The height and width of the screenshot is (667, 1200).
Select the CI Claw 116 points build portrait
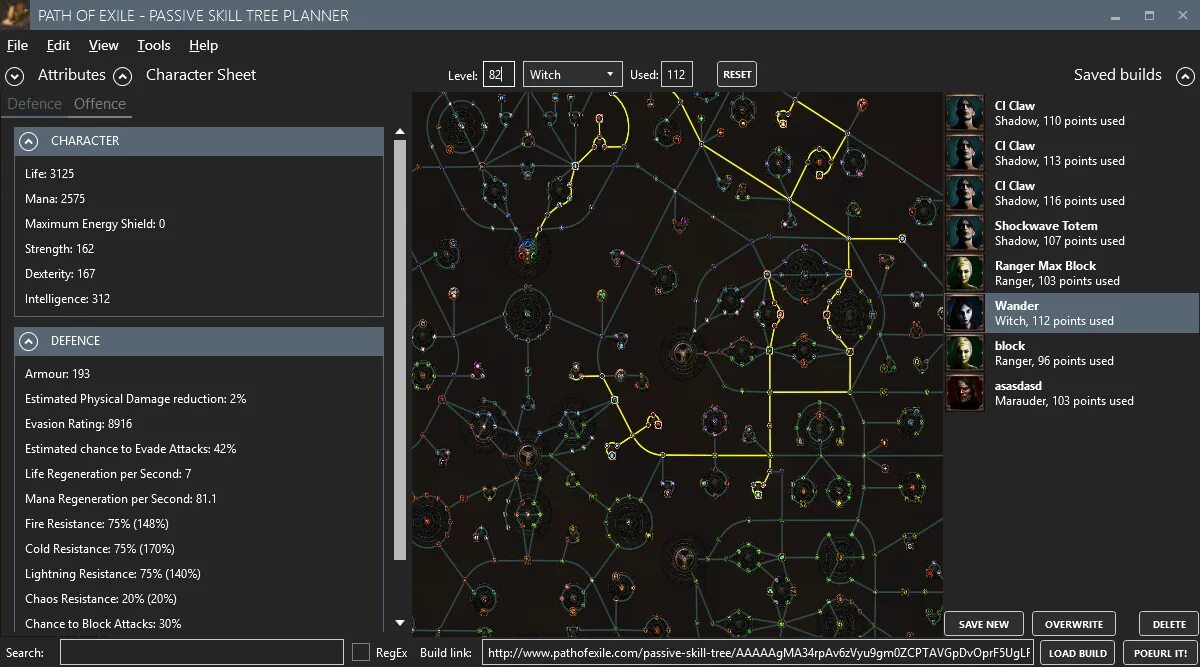(x=965, y=193)
